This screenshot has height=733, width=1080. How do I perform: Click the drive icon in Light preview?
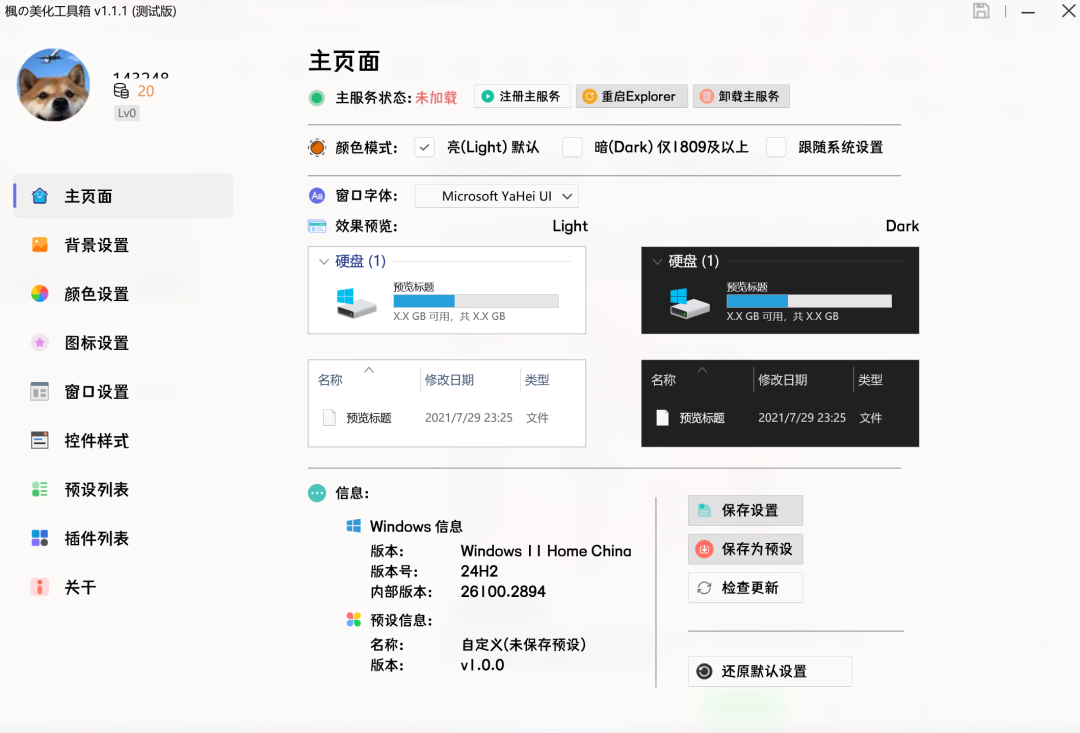356,302
